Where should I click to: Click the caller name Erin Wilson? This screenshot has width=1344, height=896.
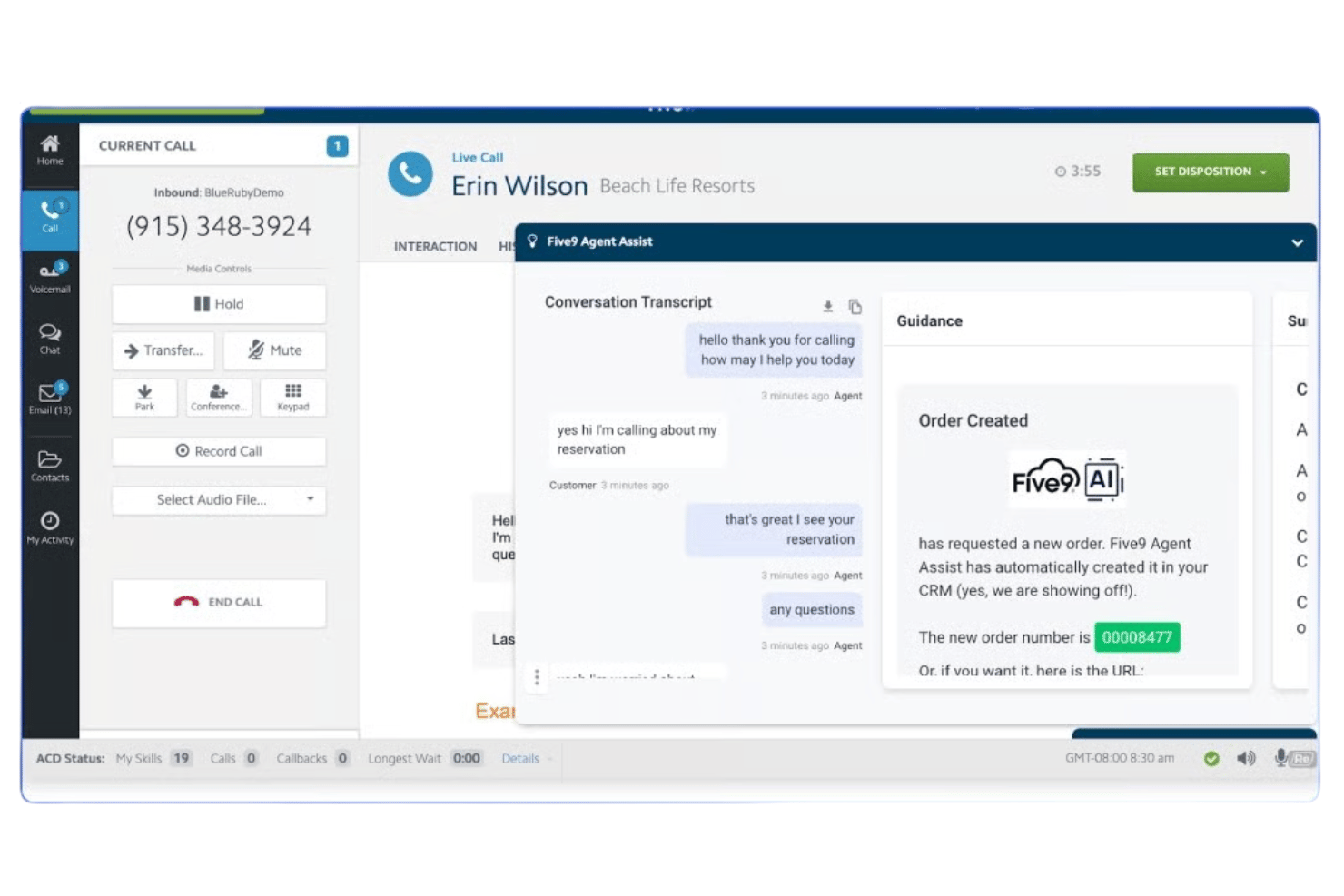pyautogui.click(x=519, y=186)
